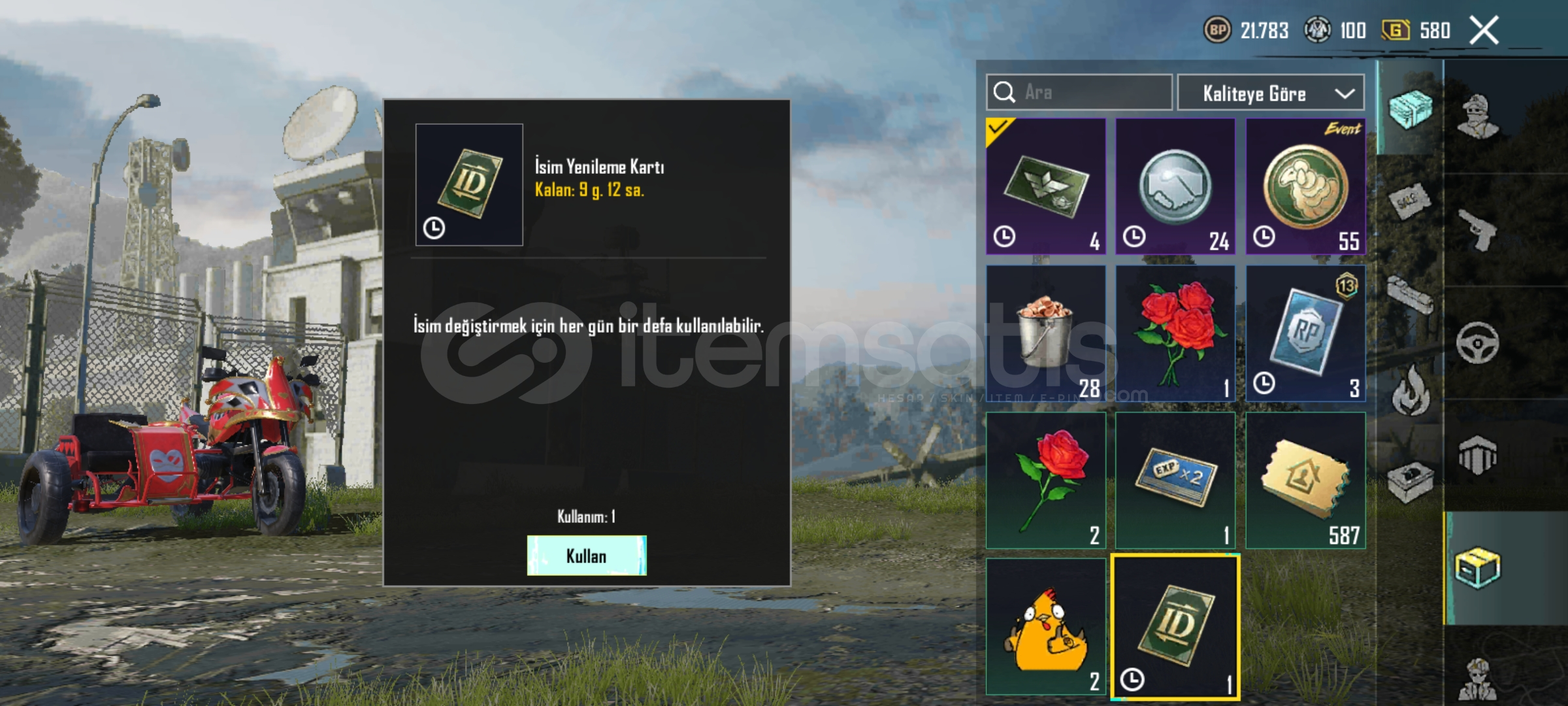1568x706 pixels.
Task: Select the Event chicken medal item
Action: click(1305, 186)
